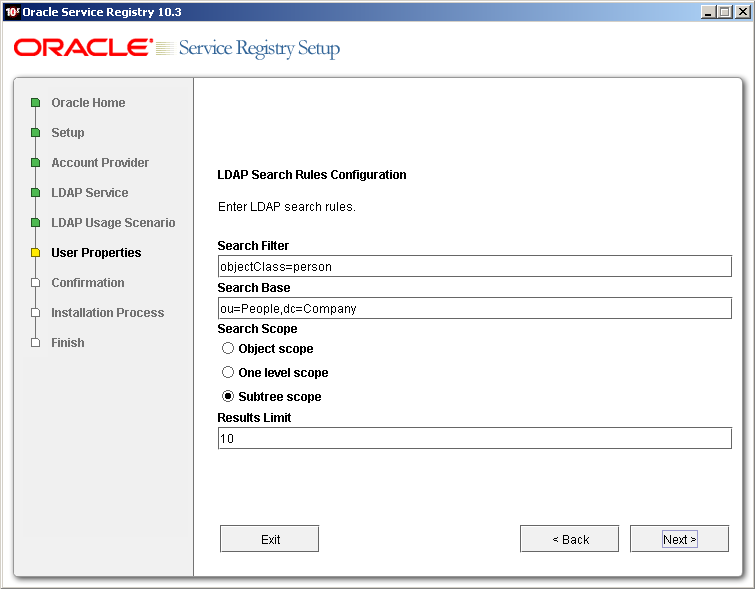
Task: Click the Oracle Service Registry title bar icon
Action: coord(12,12)
